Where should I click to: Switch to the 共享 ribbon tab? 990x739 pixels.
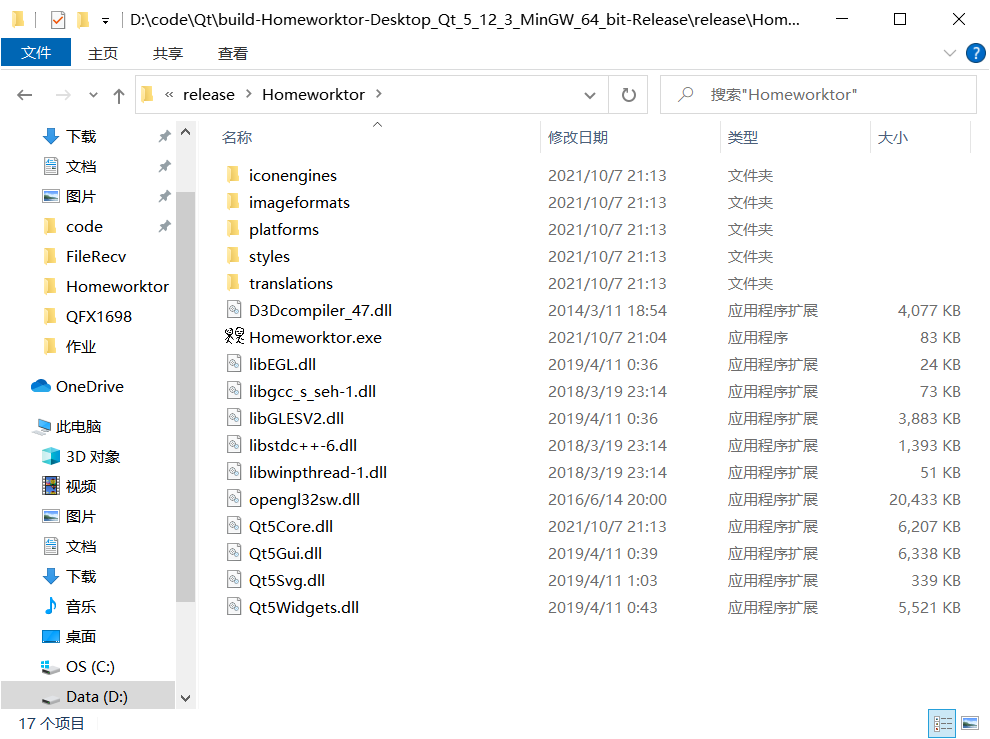(167, 54)
